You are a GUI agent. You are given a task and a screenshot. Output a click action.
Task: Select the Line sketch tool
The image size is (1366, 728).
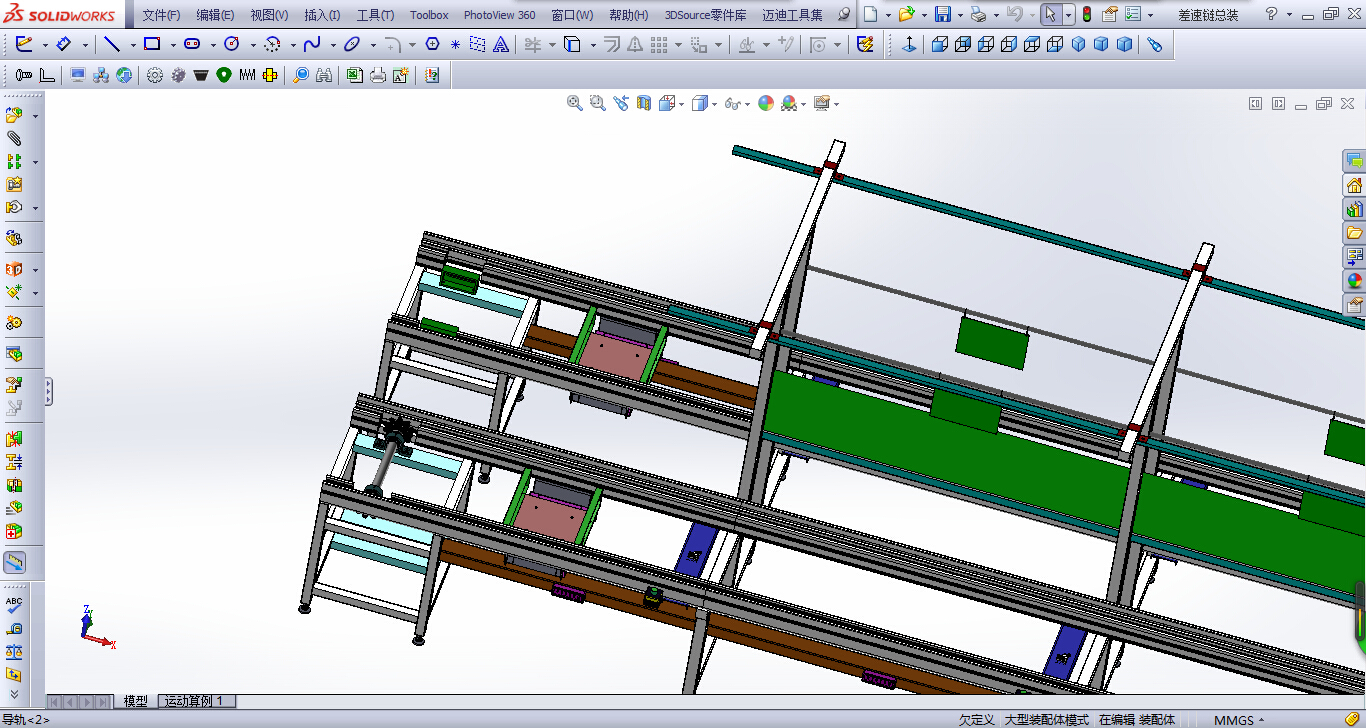pos(112,44)
